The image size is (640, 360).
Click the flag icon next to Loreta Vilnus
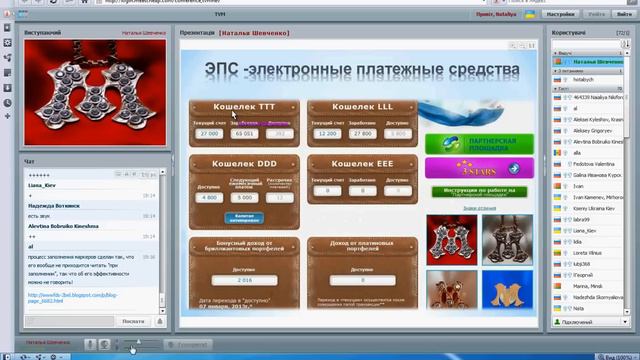point(557,253)
